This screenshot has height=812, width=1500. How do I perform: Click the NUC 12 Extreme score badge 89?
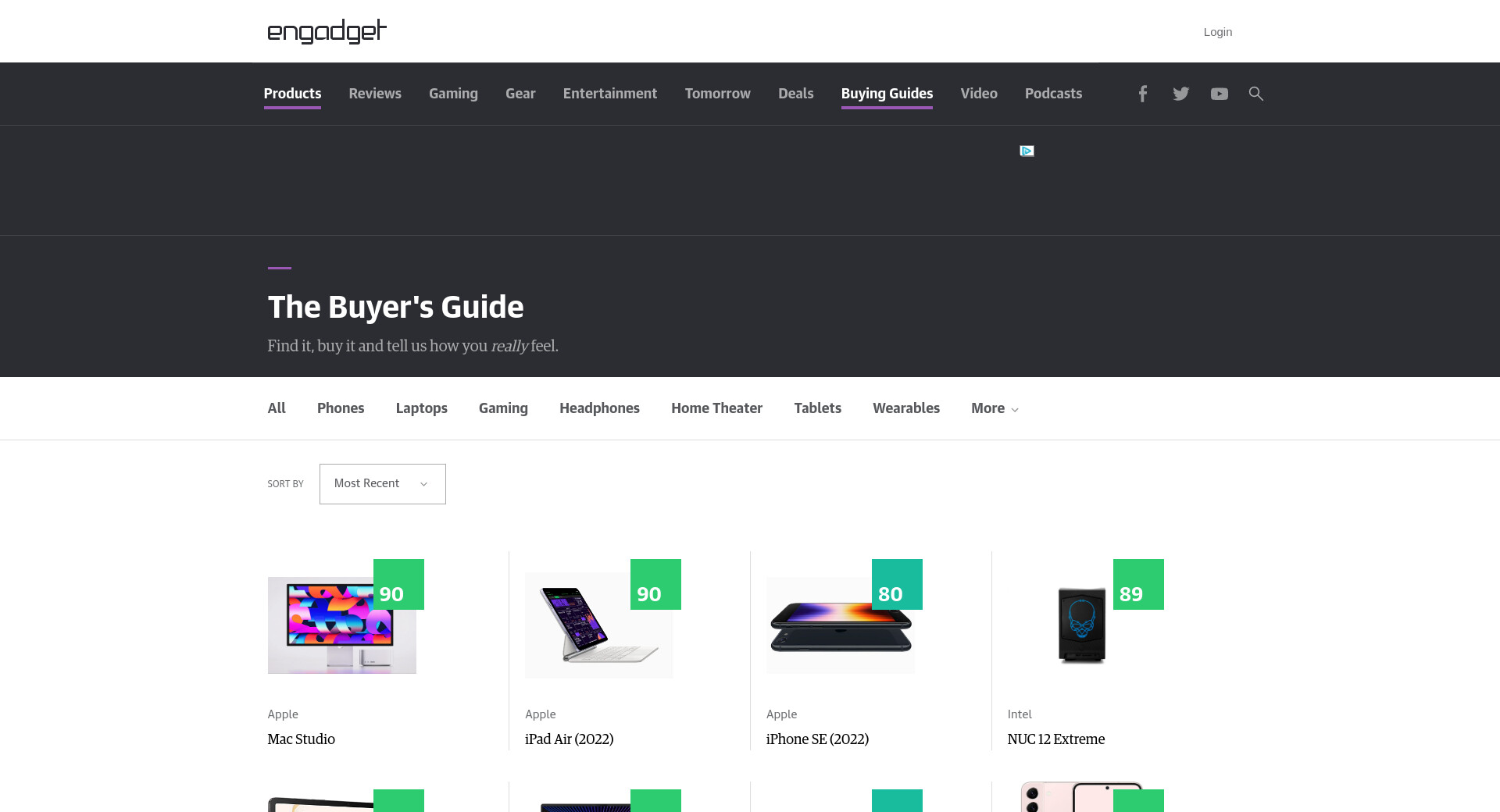coord(1138,584)
